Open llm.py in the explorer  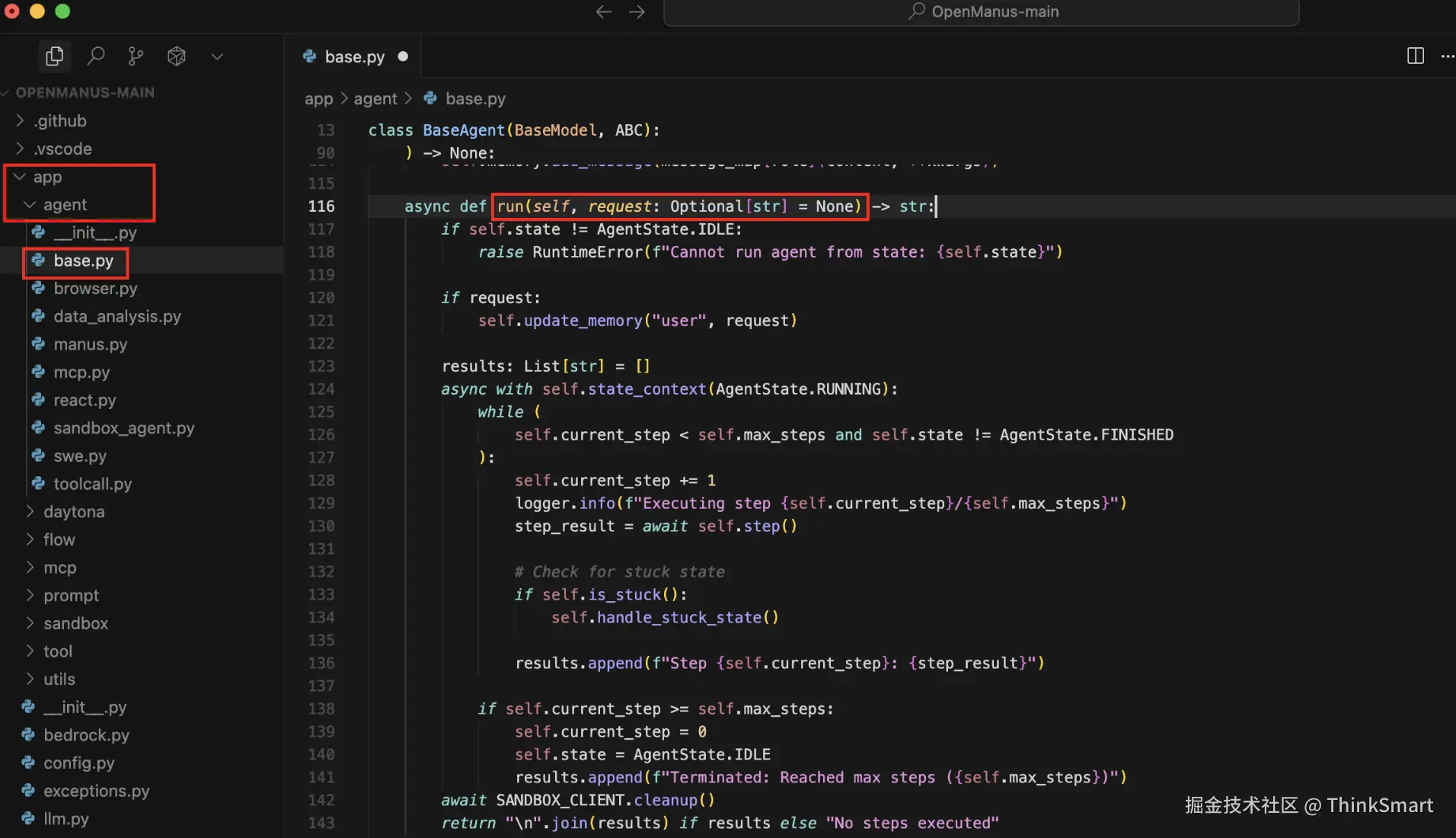[x=65, y=820]
